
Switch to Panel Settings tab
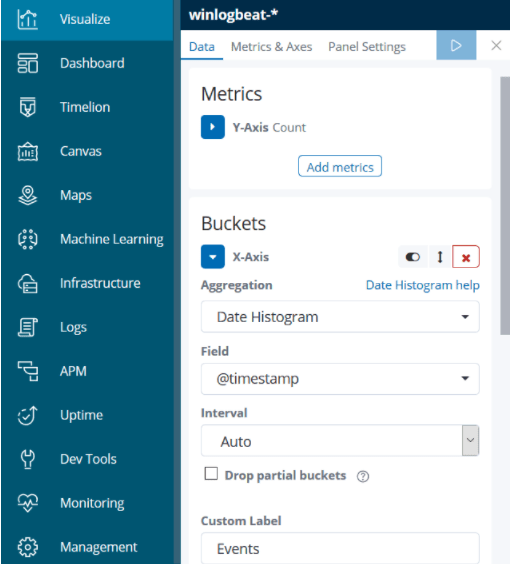click(x=367, y=47)
